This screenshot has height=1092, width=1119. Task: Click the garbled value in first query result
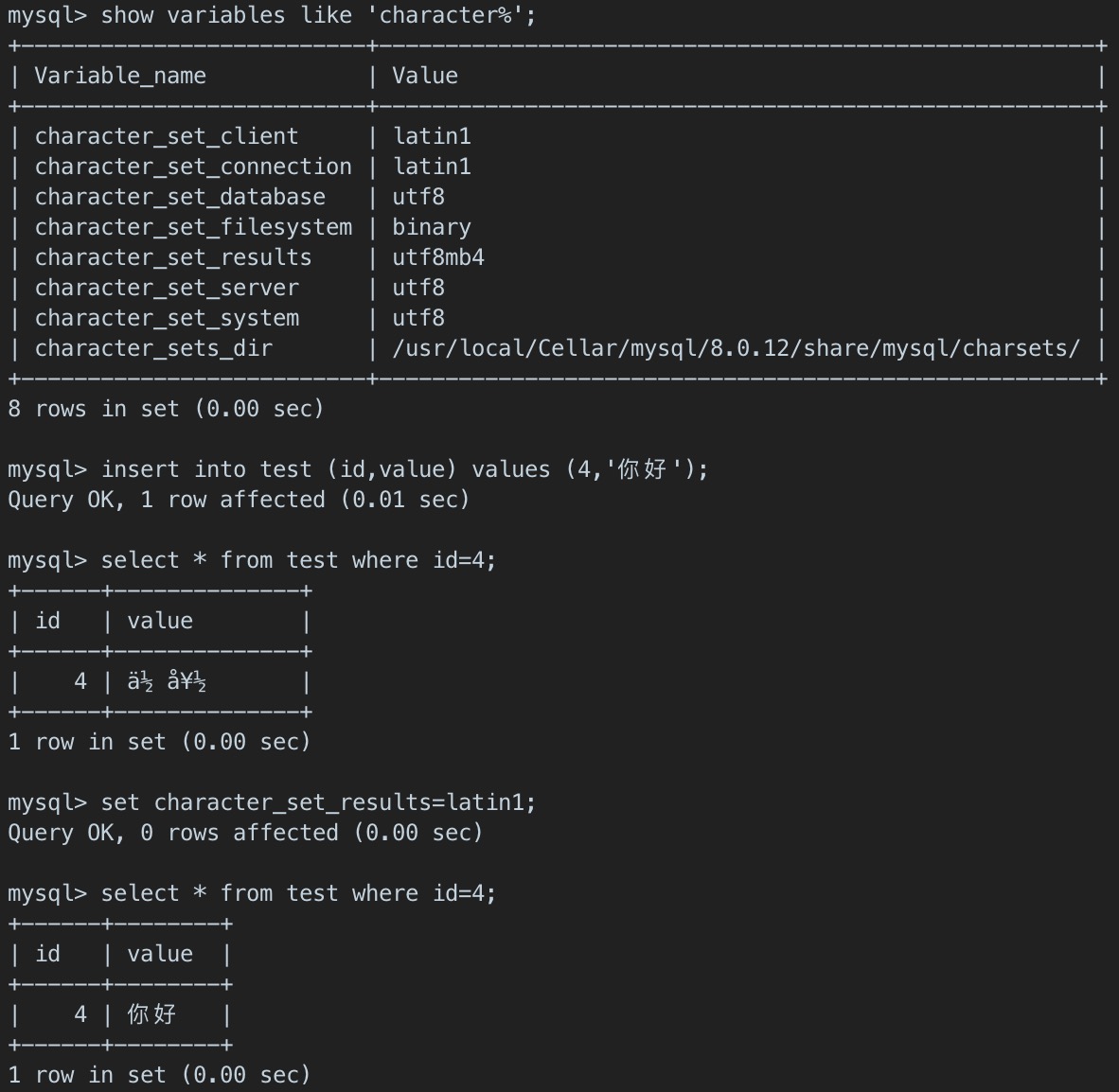[x=168, y=681]
